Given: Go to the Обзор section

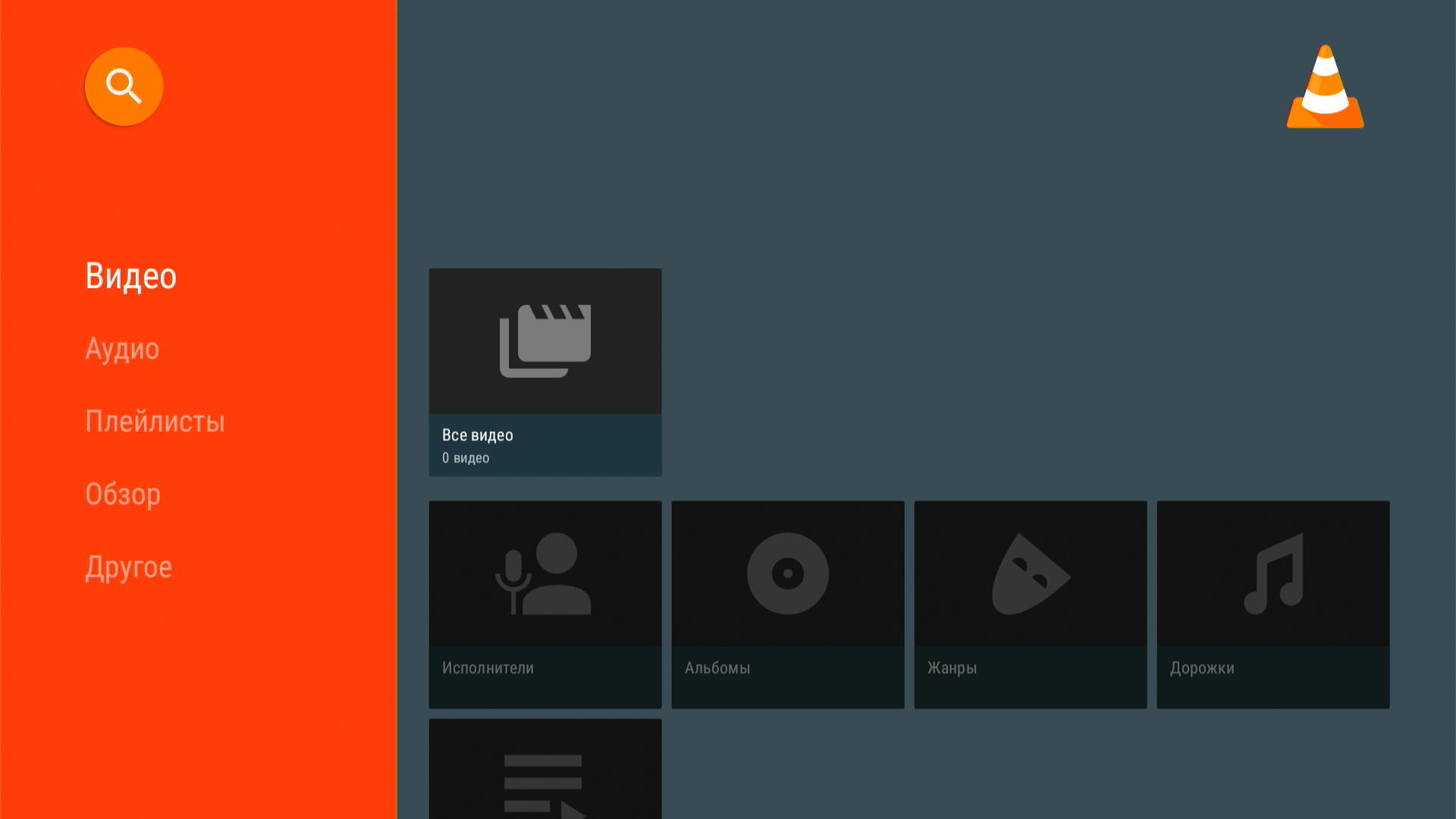Looking at the screenshot, I should (123, 494).
